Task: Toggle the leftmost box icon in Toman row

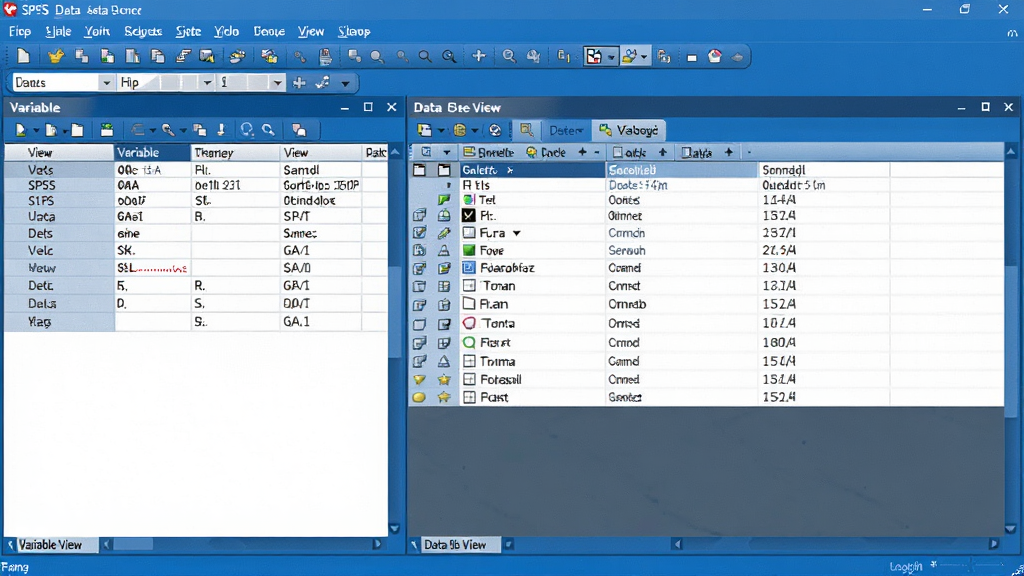Action: pyautogui.click(x=419, y=286)
